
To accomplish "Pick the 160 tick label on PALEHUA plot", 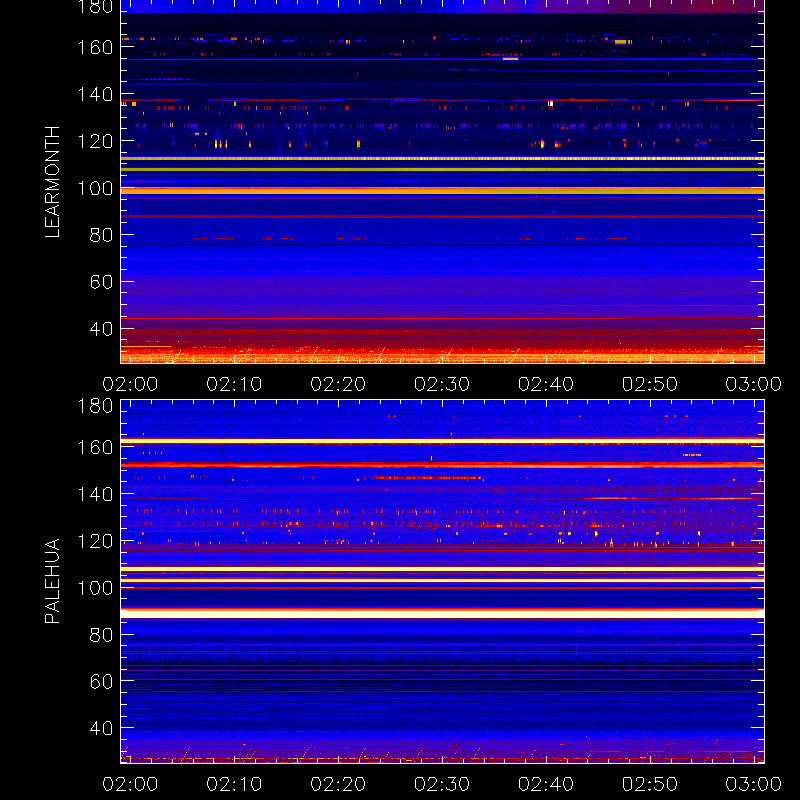I will tap(95, 447).
